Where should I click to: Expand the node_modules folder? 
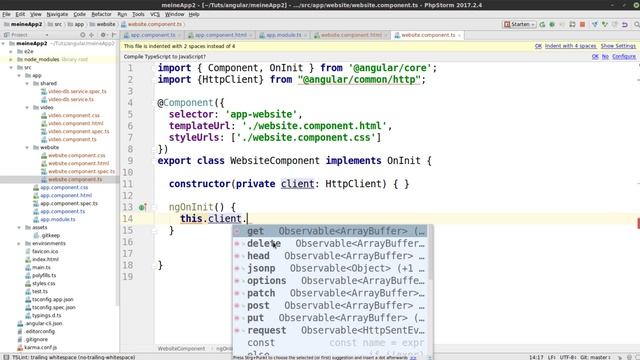[x=11, y=60]
